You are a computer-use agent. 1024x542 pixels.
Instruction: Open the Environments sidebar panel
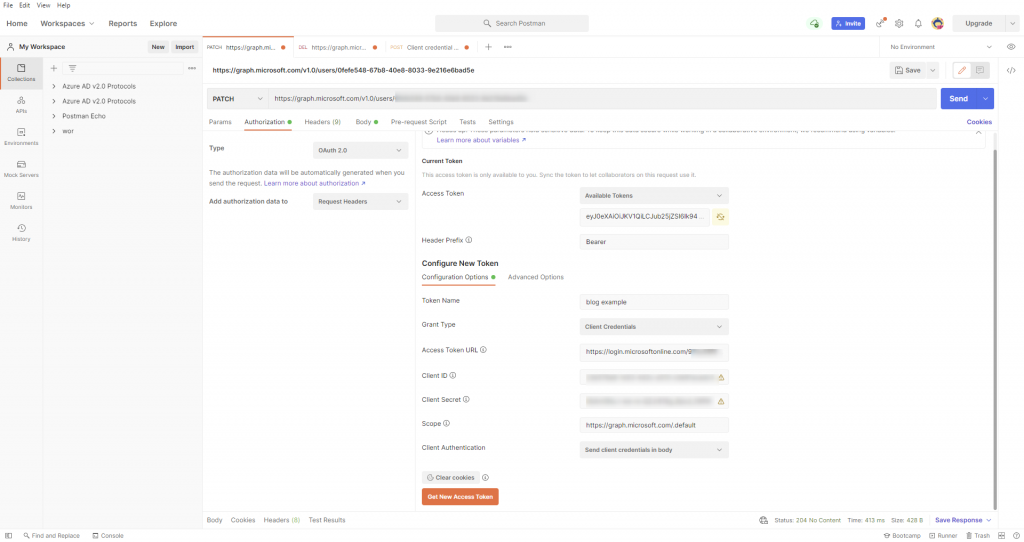point(21,136)
